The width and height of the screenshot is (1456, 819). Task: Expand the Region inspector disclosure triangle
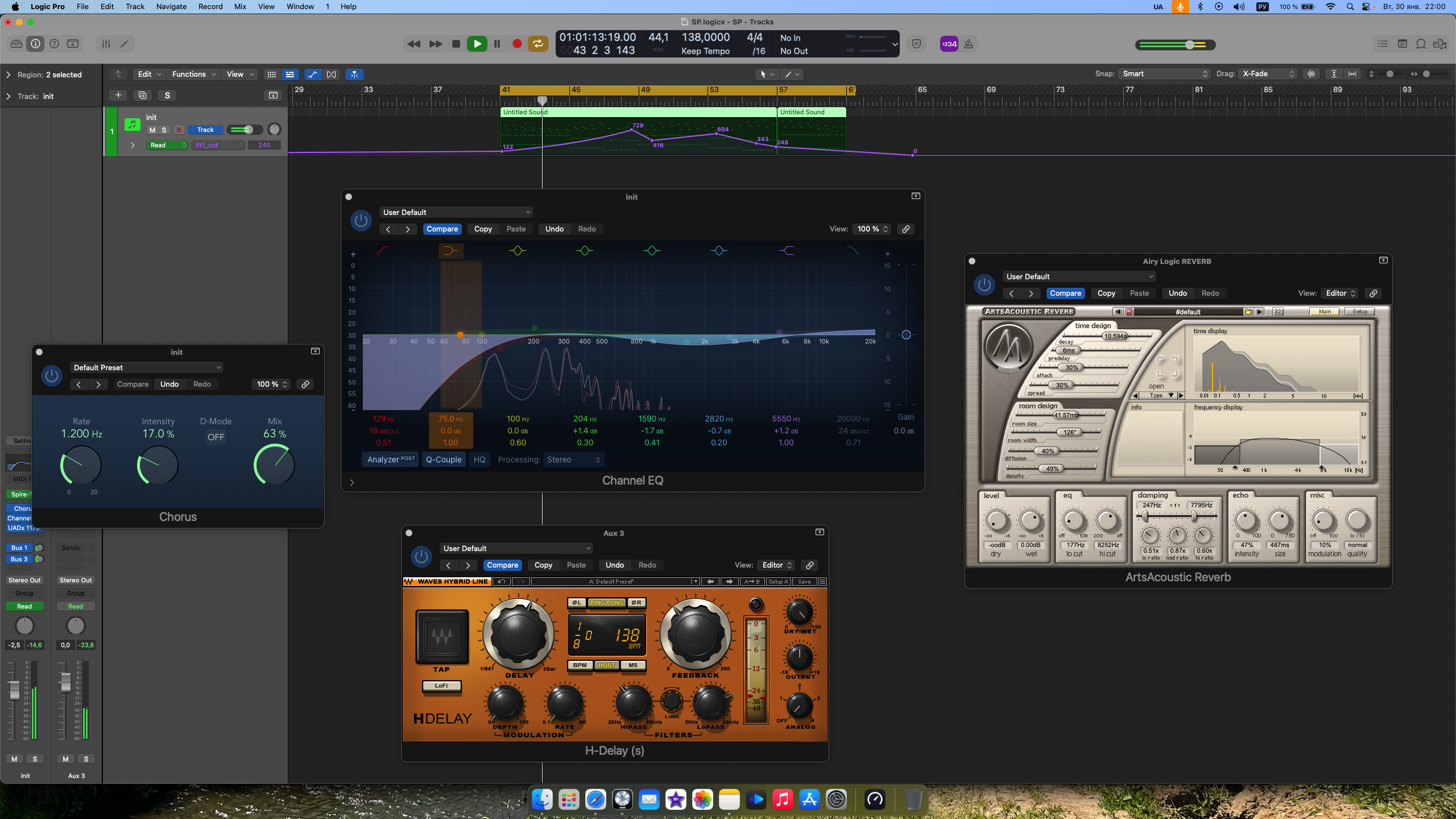(8, 75)
